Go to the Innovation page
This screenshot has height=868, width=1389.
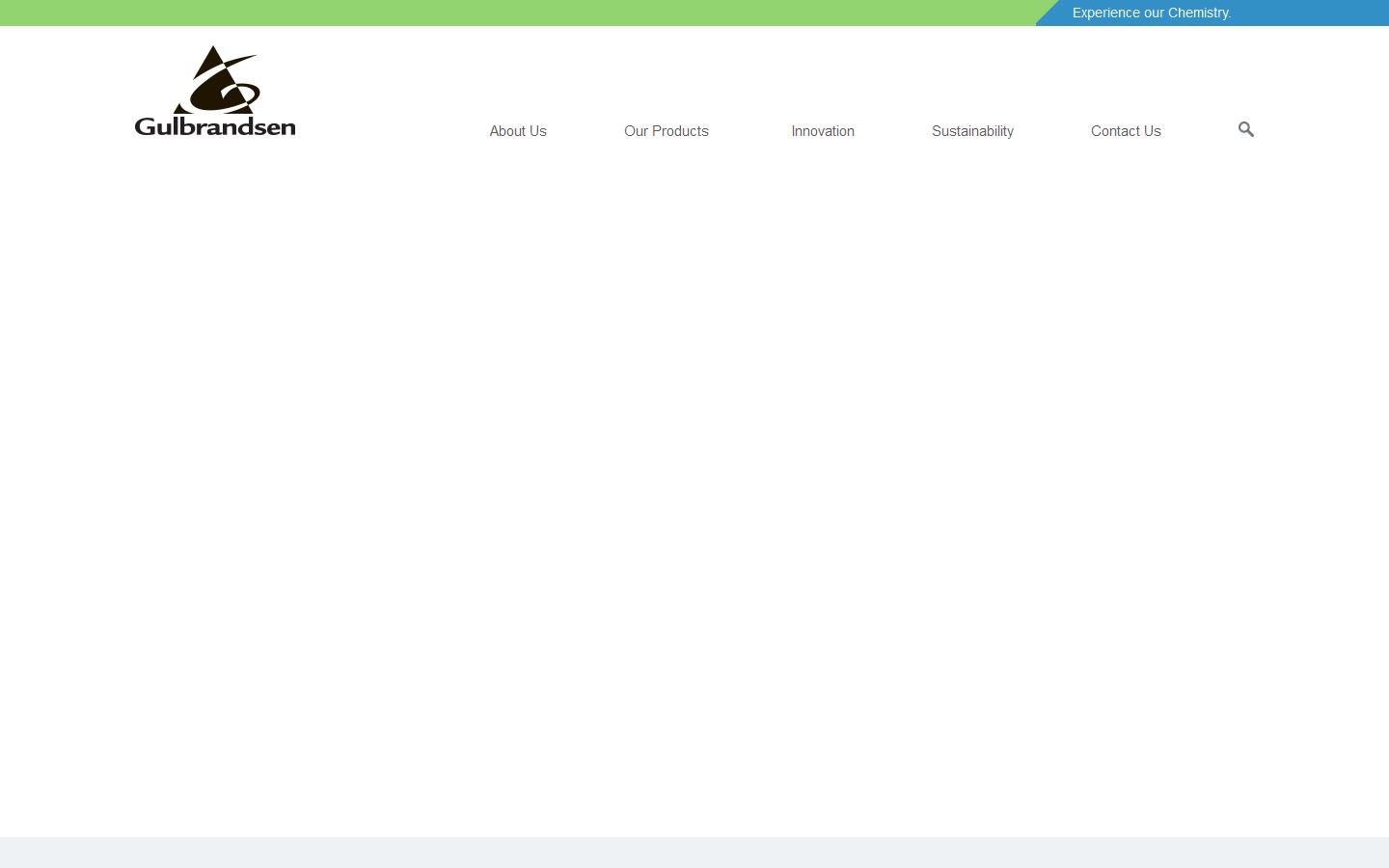coord(823,131)
